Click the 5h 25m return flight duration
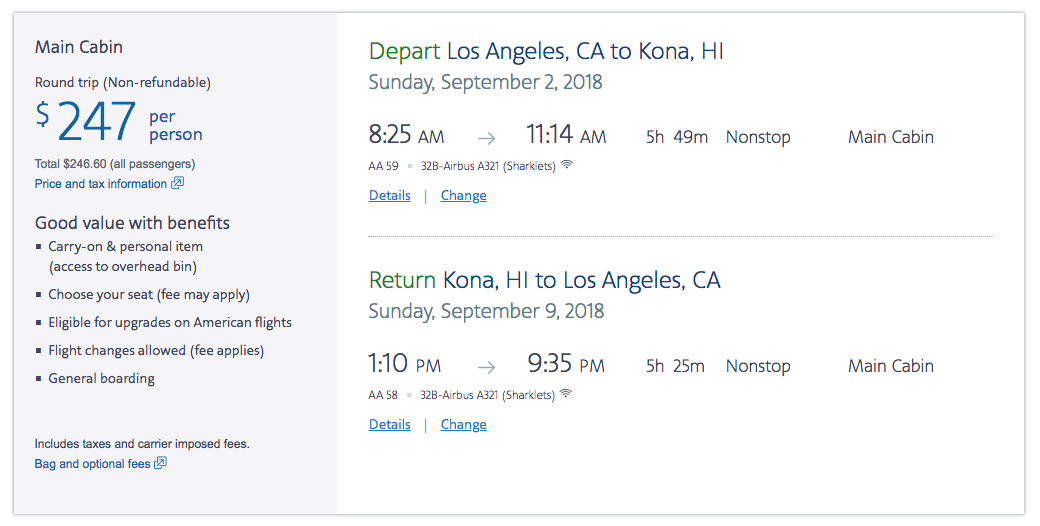The width and height of the screenshot is (1040, 526). (x=675, y=367)
